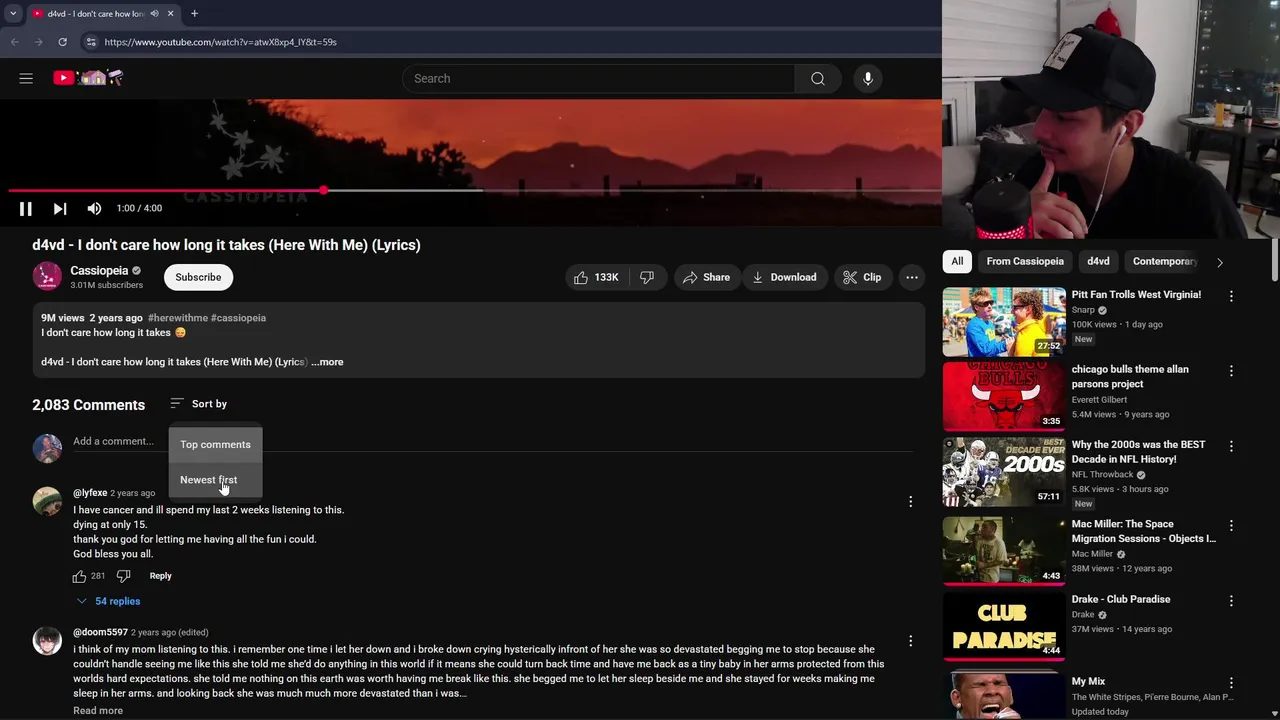Open Drake - Club Paradise video title
Viewport: 1280px width, 720px height.
[1121, 599]
